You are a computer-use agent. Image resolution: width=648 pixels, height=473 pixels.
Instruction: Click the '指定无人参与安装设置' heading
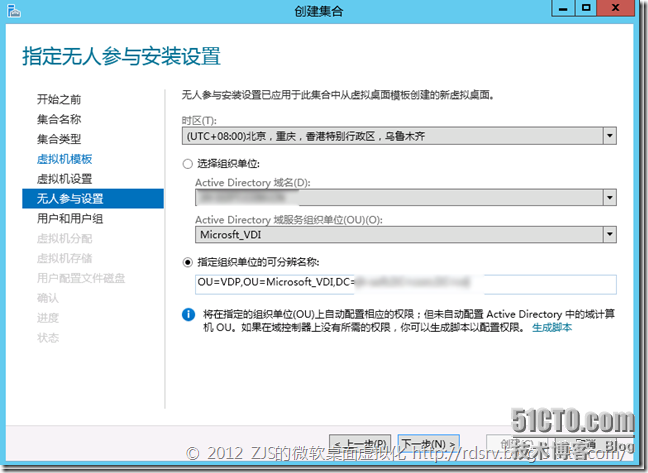[x=122, y=56]
